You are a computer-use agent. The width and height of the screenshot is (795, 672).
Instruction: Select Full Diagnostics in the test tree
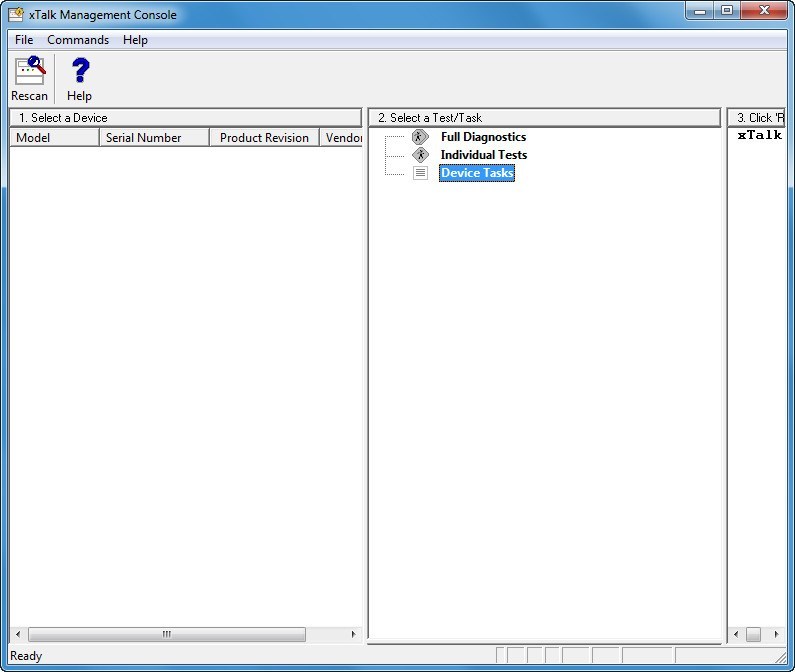coord(483,137)
